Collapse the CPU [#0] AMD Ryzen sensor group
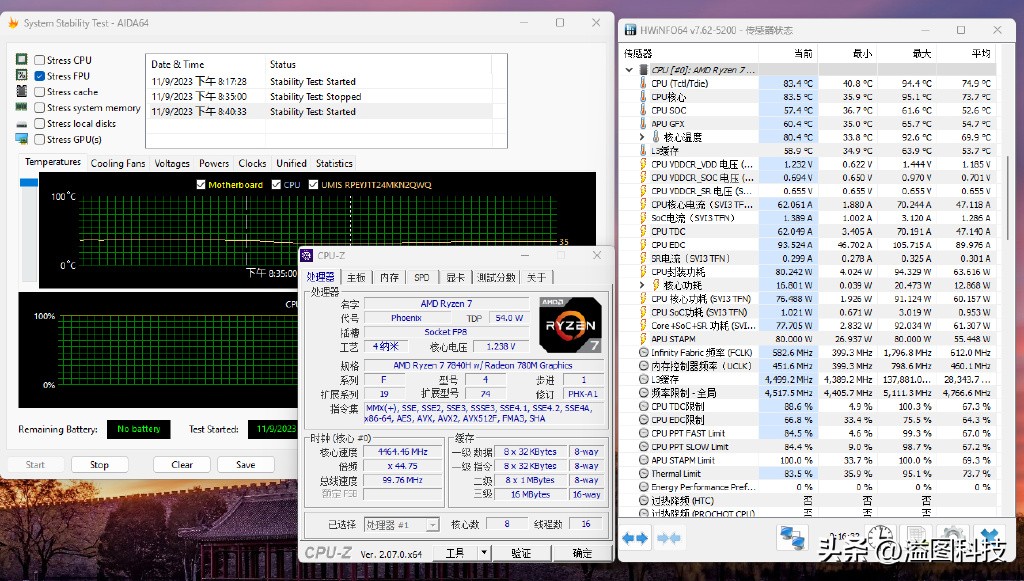Viewport: 1024px width, 581px height. click(x=629, y=69)
